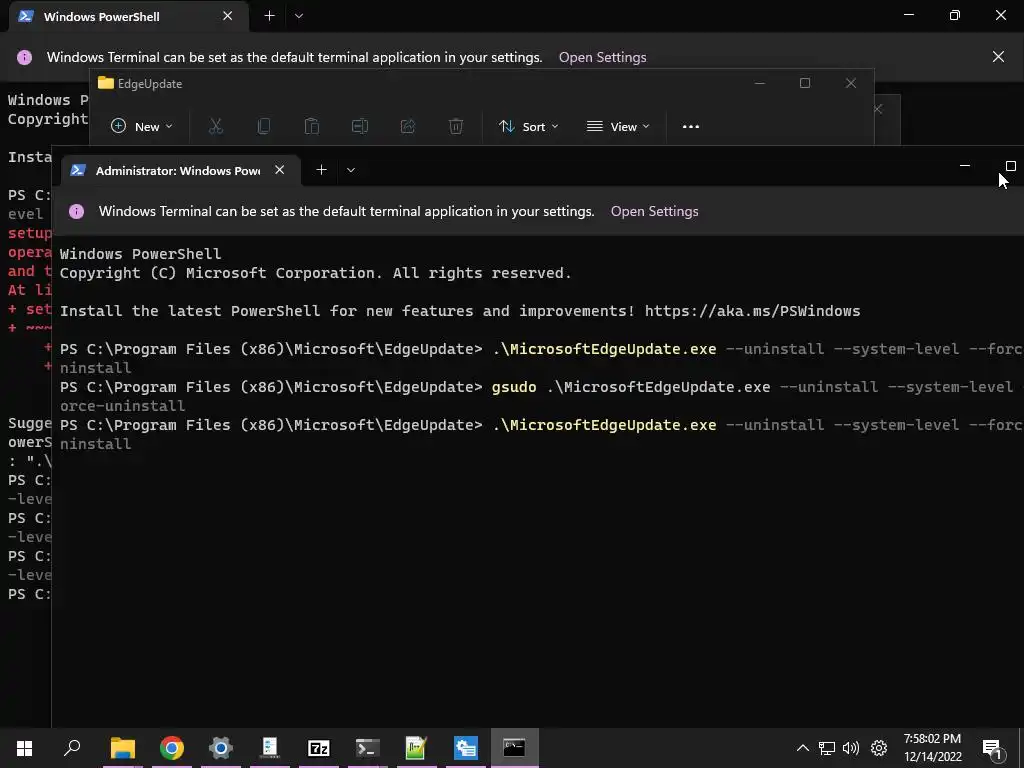The width and height of the screenshot is (1024, 768).
Task: Add a new tab in background Windows PowerShell terminal
Action: pyautogui.click(x=269, y=16)
